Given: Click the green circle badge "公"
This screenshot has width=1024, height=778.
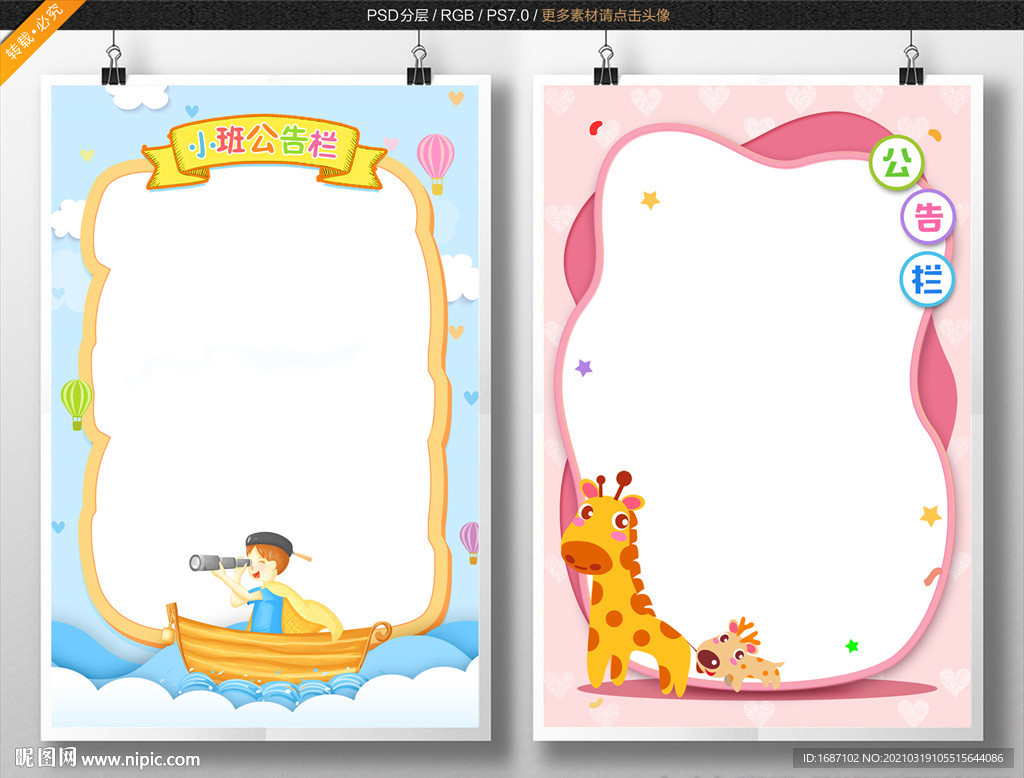Looking at the screenshot, I should [897, 163].
